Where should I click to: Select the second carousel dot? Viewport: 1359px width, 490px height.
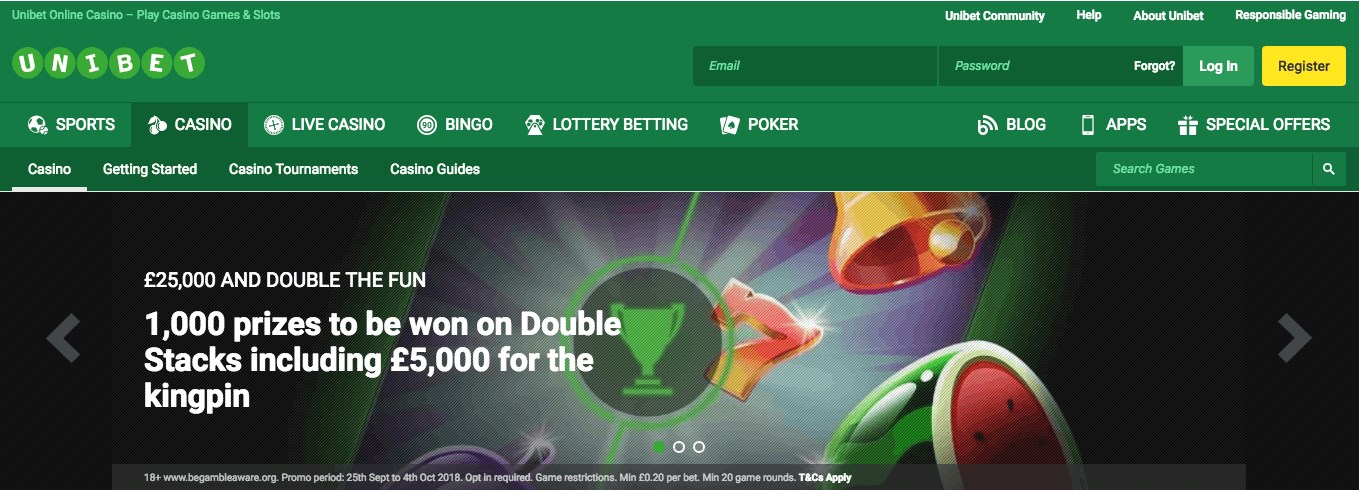[x=679, y=447]
